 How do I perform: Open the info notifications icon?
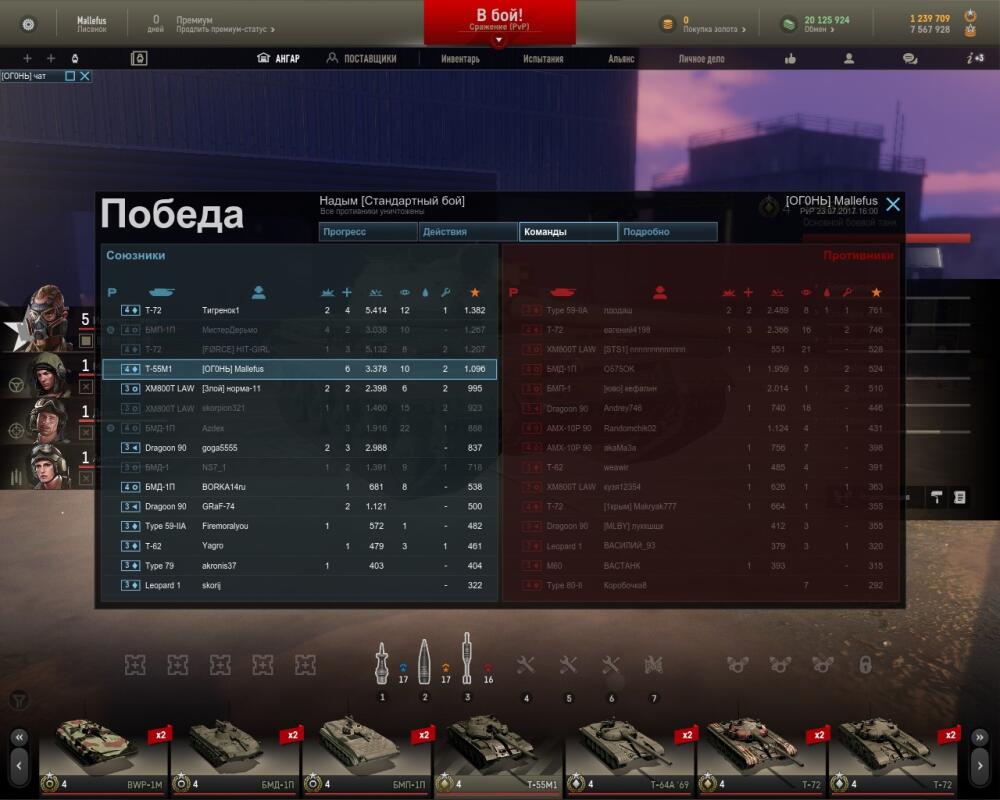click(974, 58)
